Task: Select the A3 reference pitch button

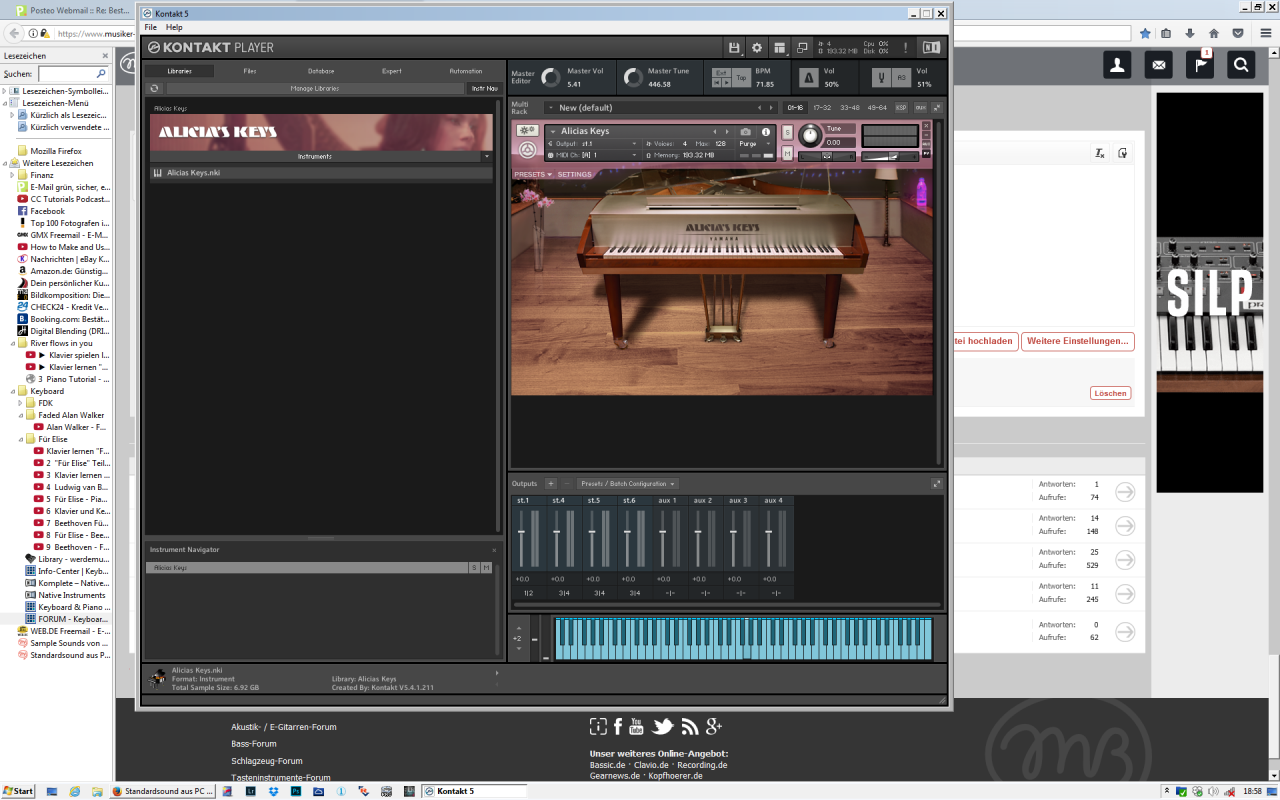Action: (x=901, y=77)
